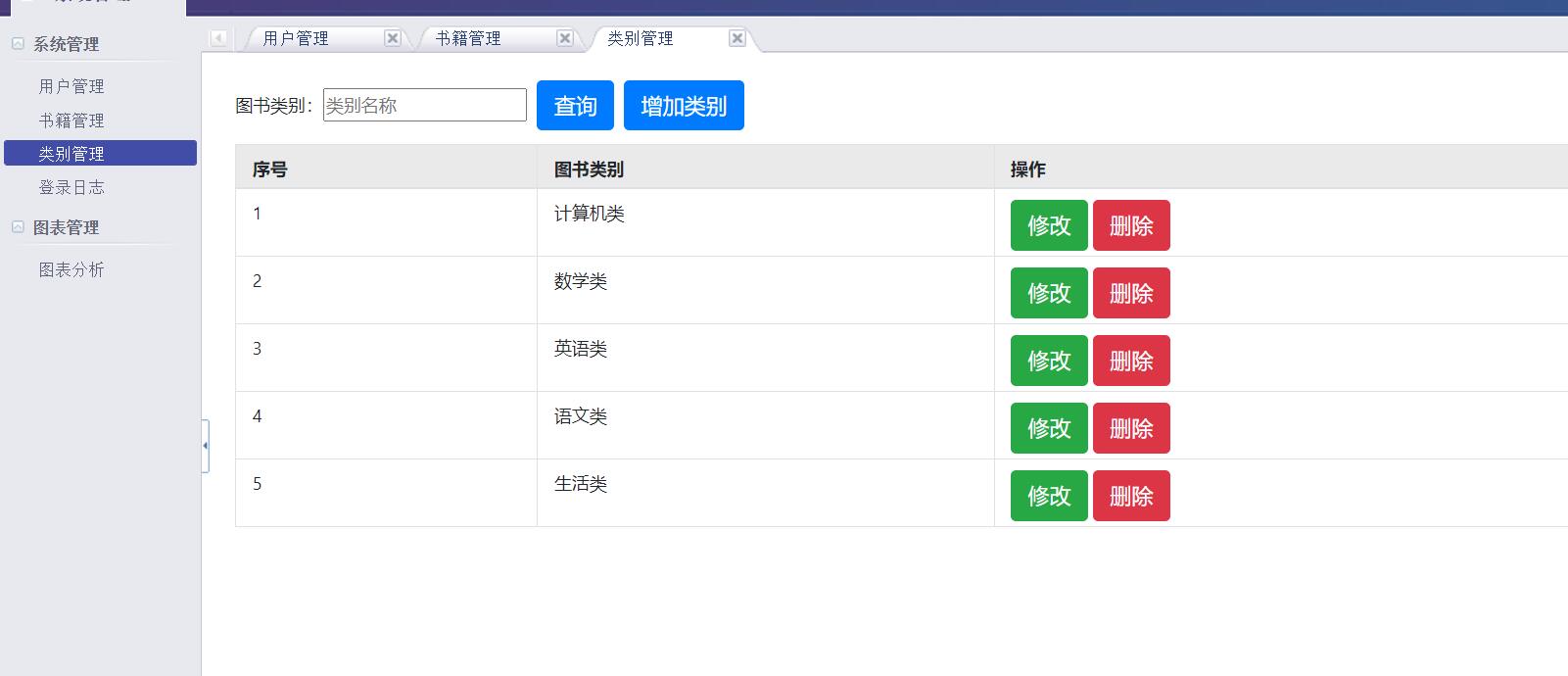Delete the 英语类 row
The height and width of the screenshot is (676, 1568).
point(1131,361)
